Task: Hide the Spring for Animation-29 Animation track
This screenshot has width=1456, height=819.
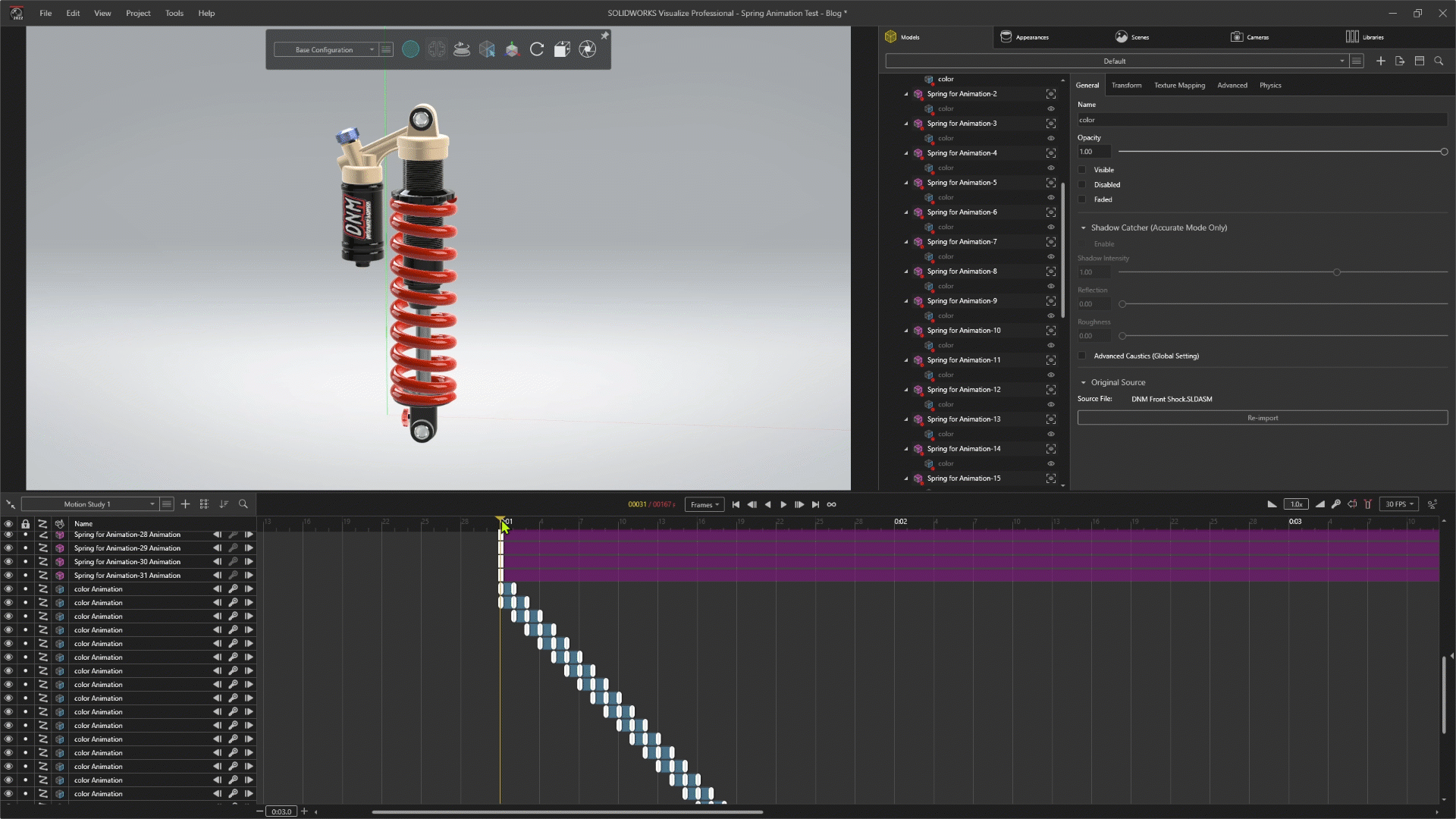Action: click(x=8, y=548)
